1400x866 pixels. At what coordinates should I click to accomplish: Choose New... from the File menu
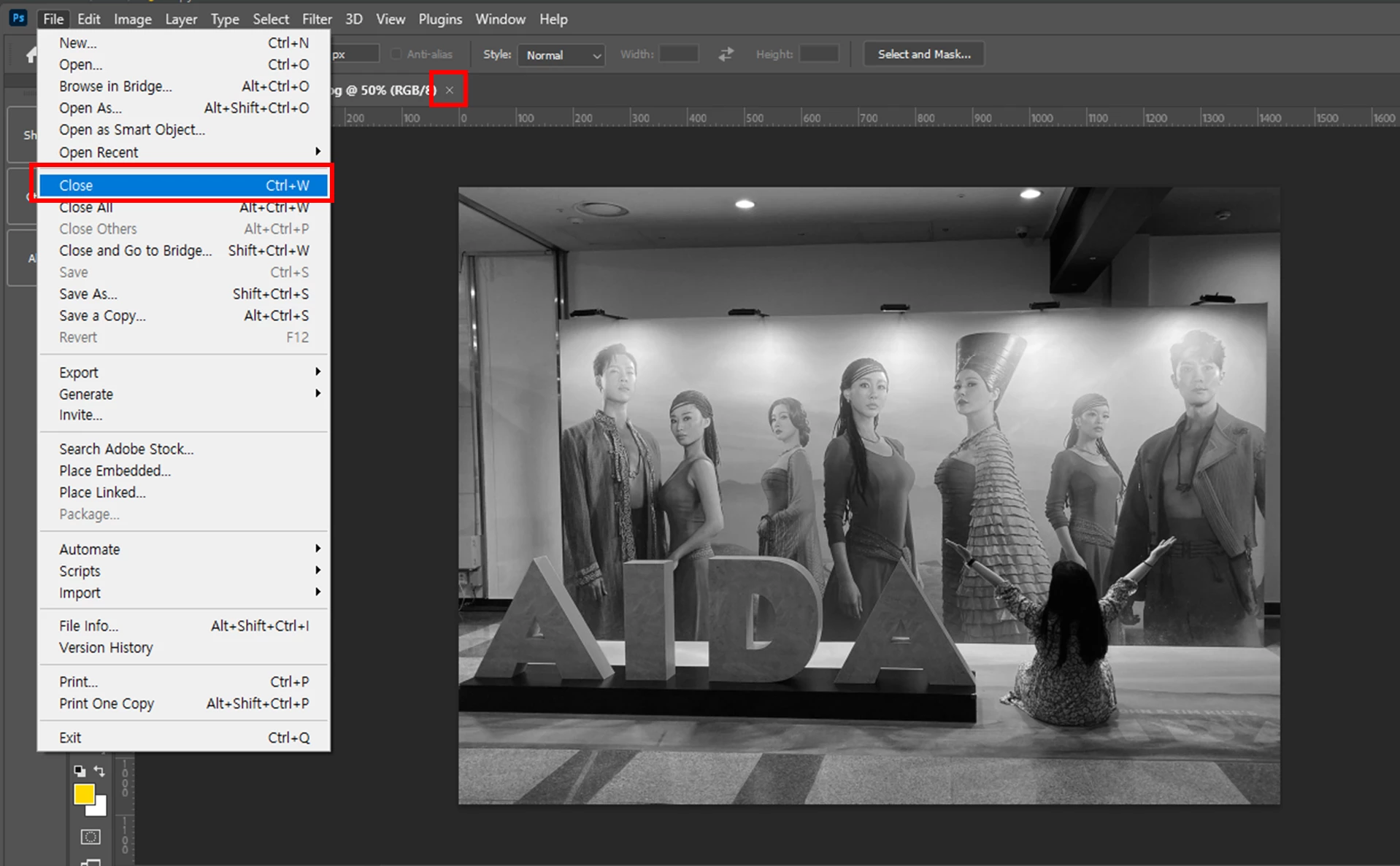coord(184,43)
